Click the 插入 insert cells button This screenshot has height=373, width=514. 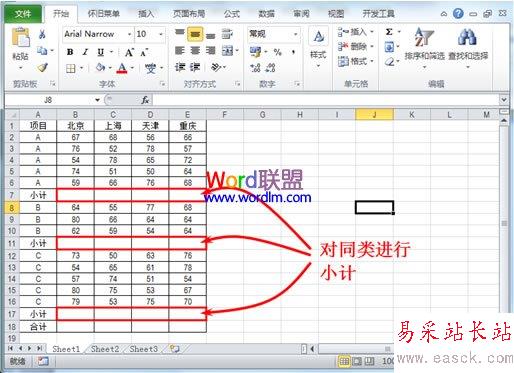(356, 32)
